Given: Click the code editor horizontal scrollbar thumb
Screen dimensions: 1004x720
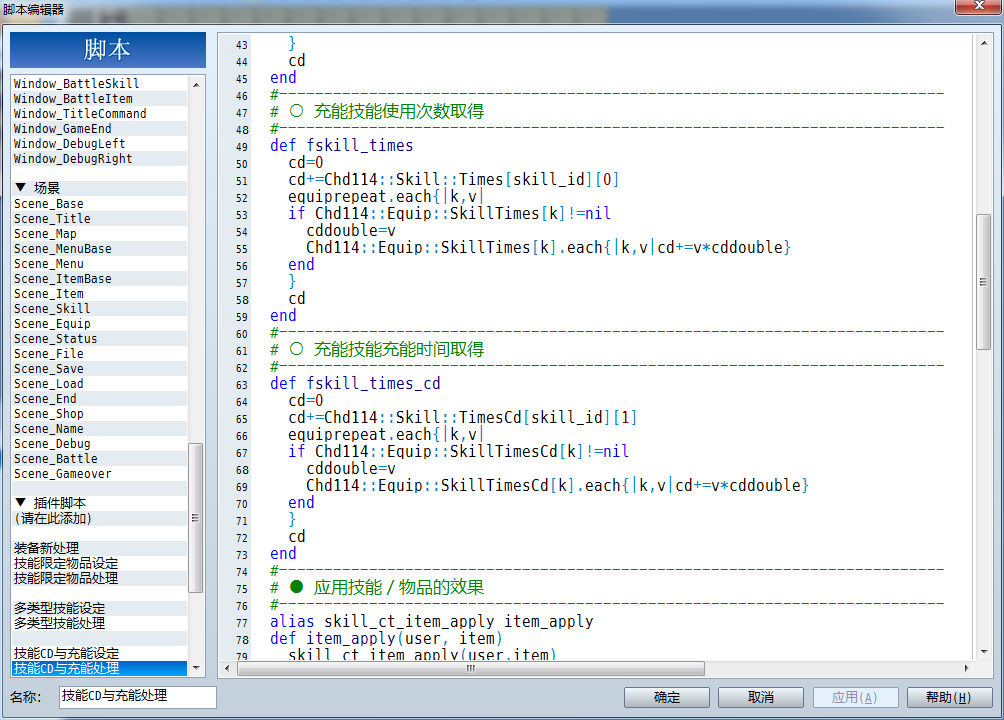Looking at the screenshot, I should tap(471, 668).
